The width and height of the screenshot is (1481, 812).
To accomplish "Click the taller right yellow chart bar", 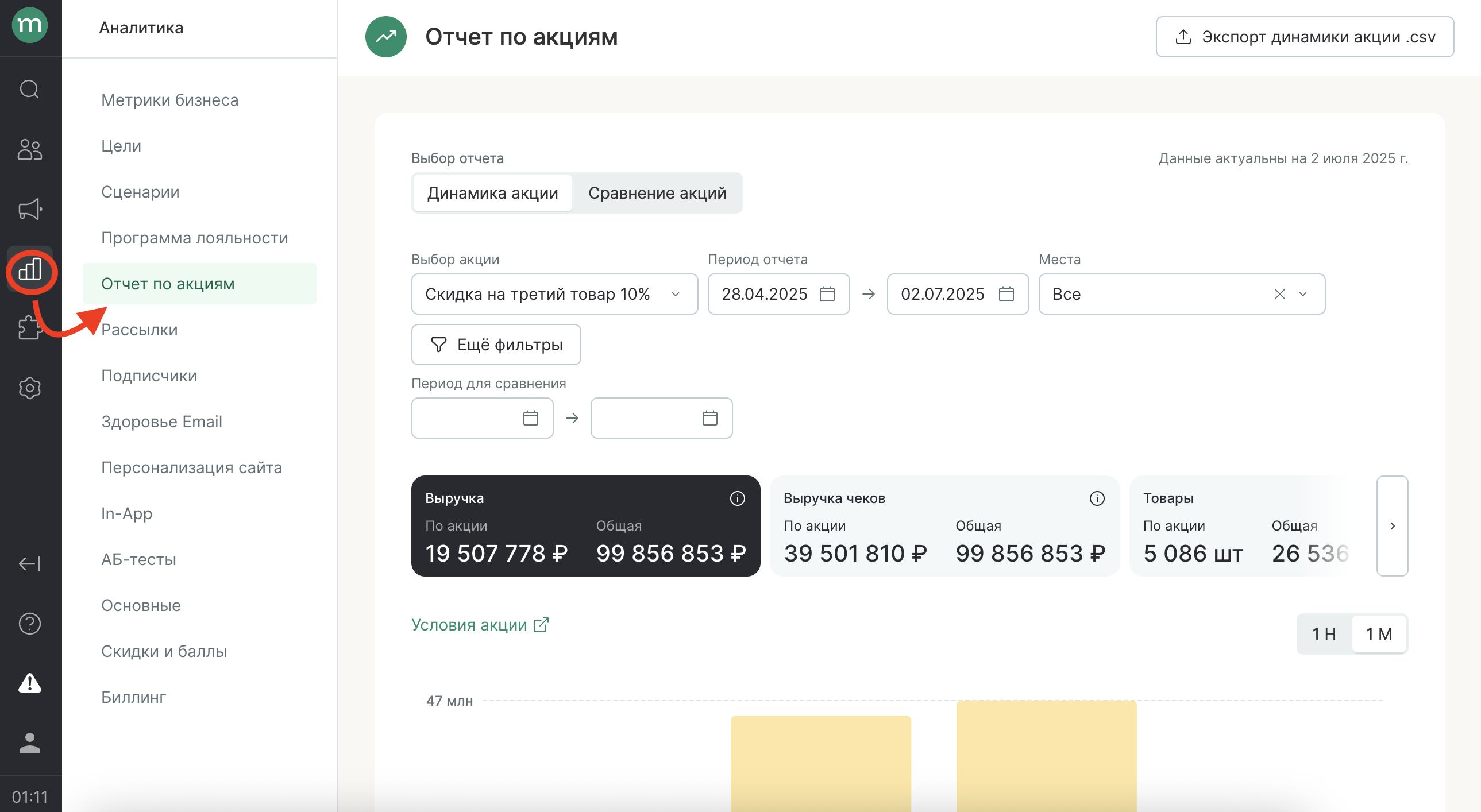I will click(x=1046, y=756).
